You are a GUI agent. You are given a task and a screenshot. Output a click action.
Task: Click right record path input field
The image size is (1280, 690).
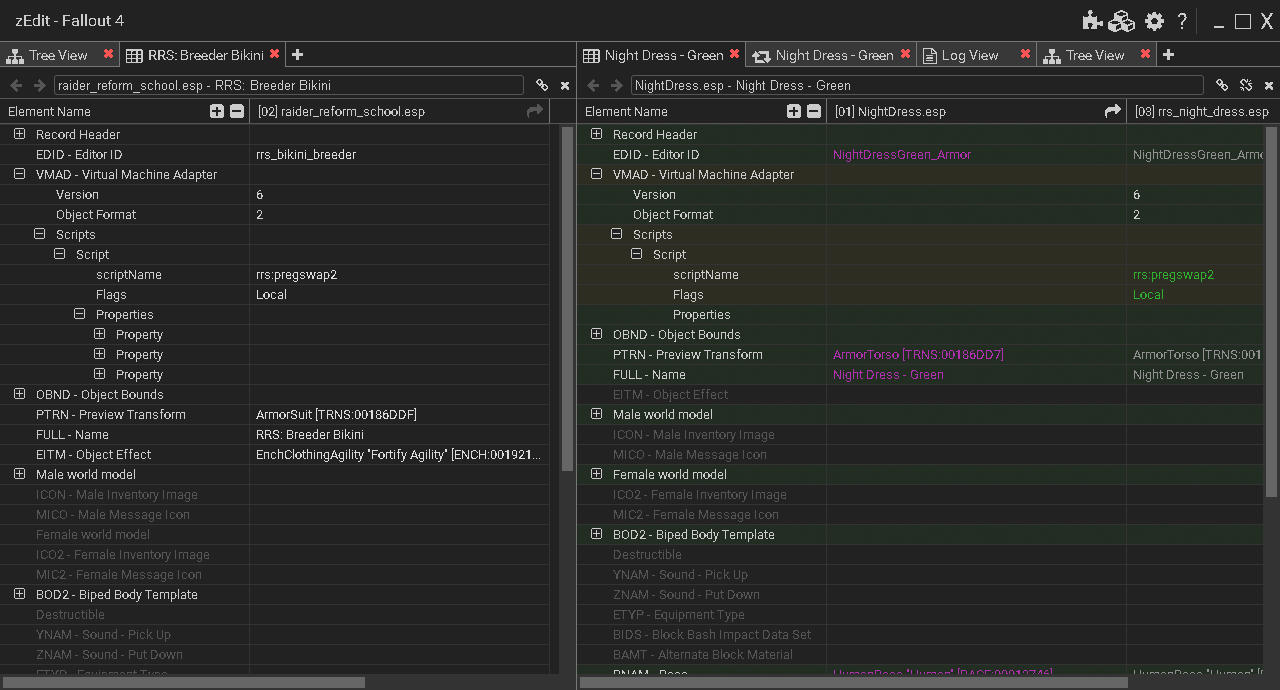[x=917, y=86]
